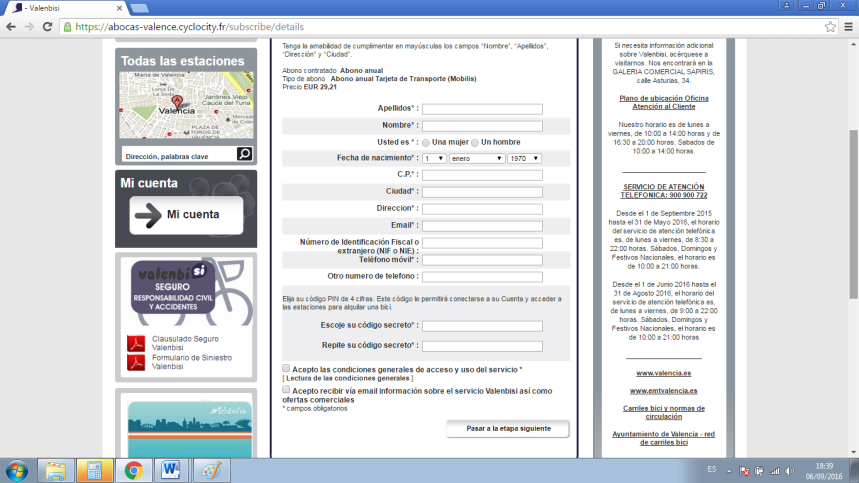
Task: Open the PDF icon for Formulario de Siniestro
Action: (136, 362)
